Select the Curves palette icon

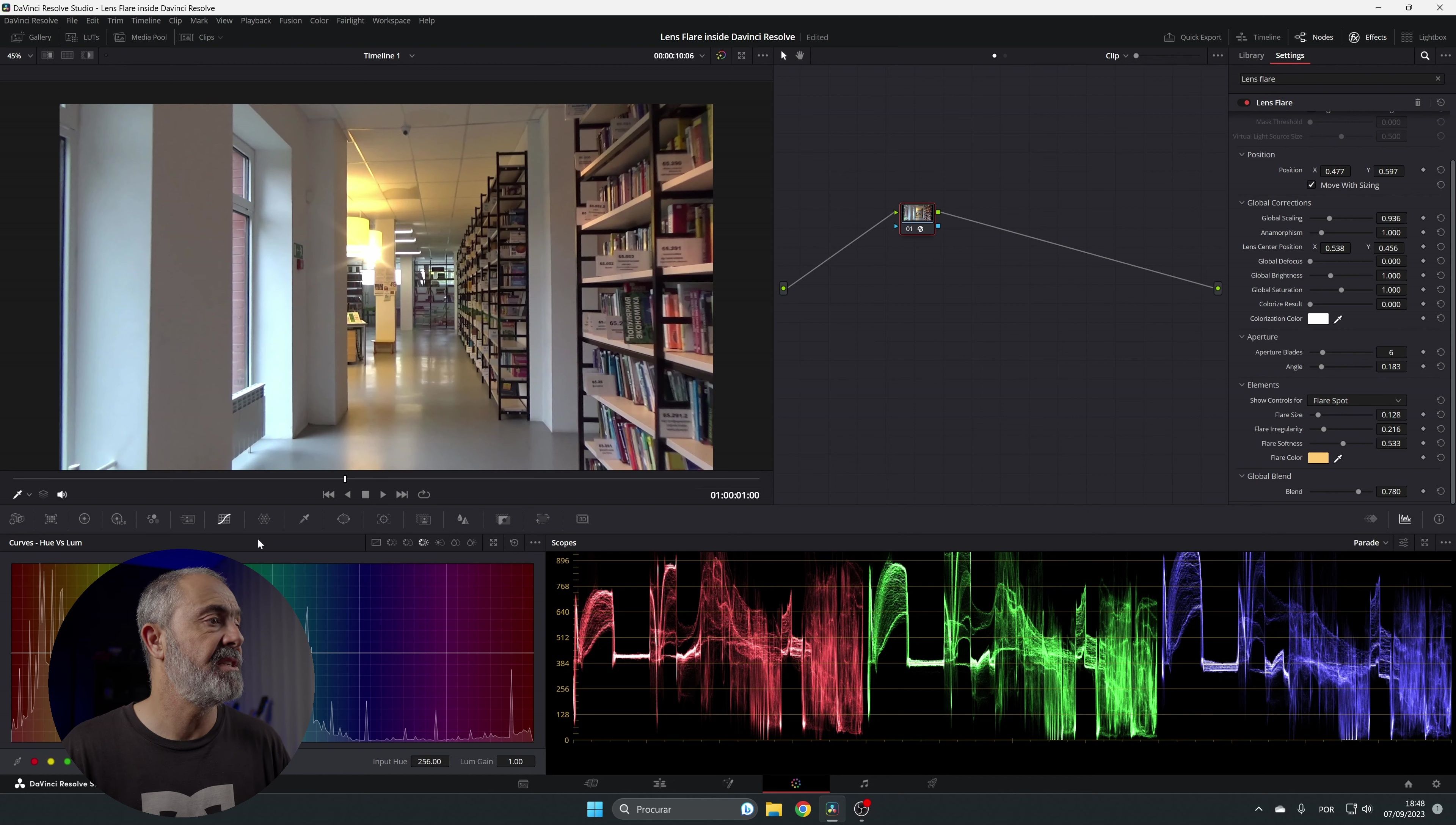point(224,519)
